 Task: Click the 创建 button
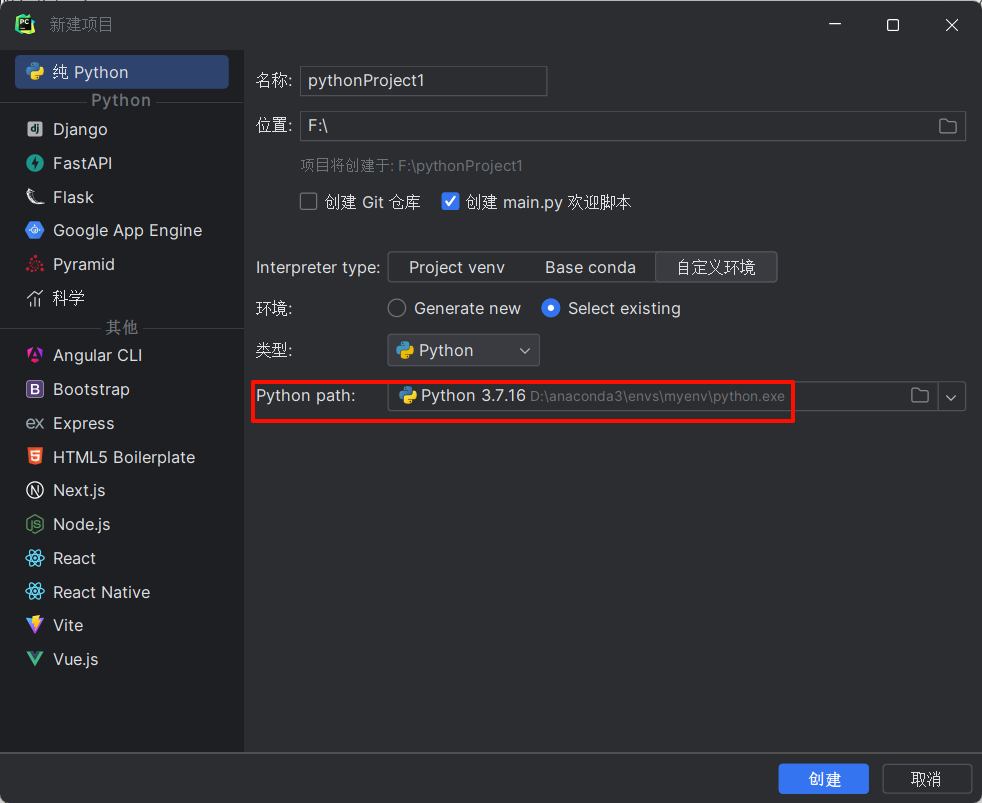coord(824,779)
